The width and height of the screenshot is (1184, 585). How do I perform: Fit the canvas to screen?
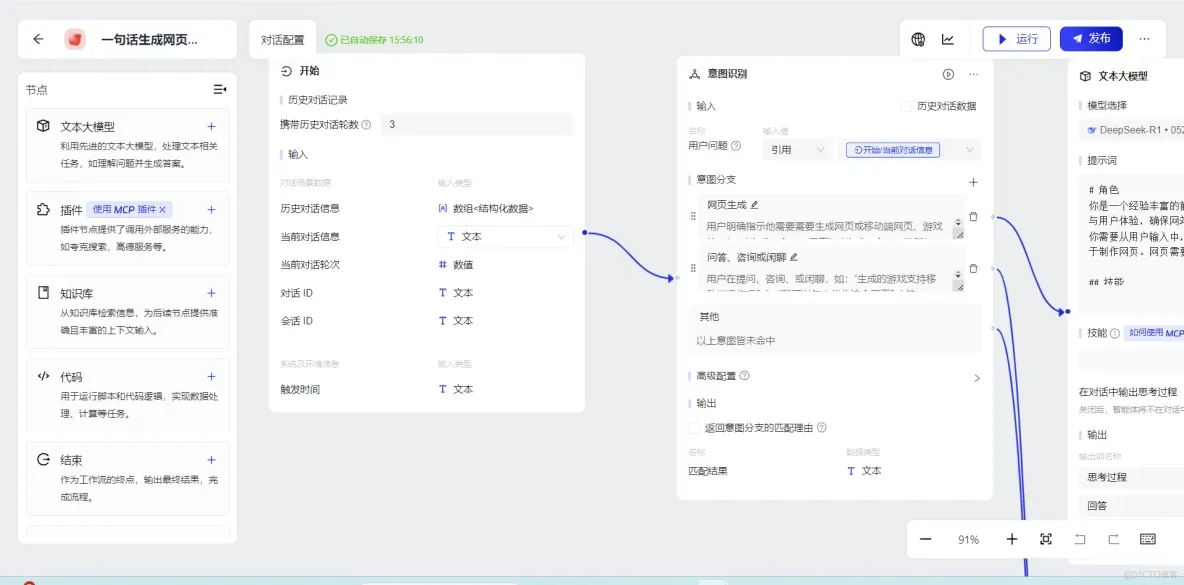click(x=1046, y=539)
